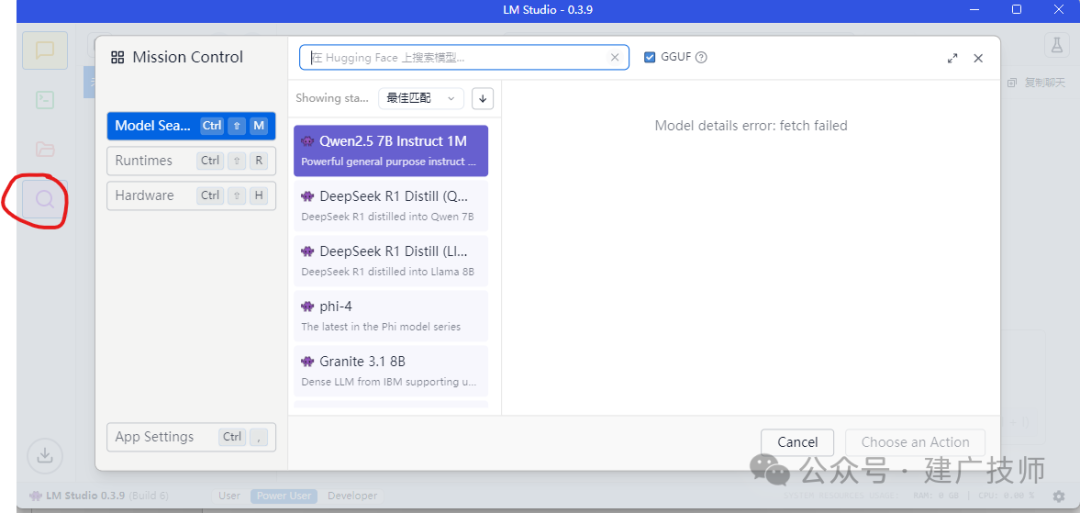Select DeepSeek R1 Distill Qwen 7B model
Image resolution: width=1080 pixels, height=513 pixels.
tap(391, 206)
